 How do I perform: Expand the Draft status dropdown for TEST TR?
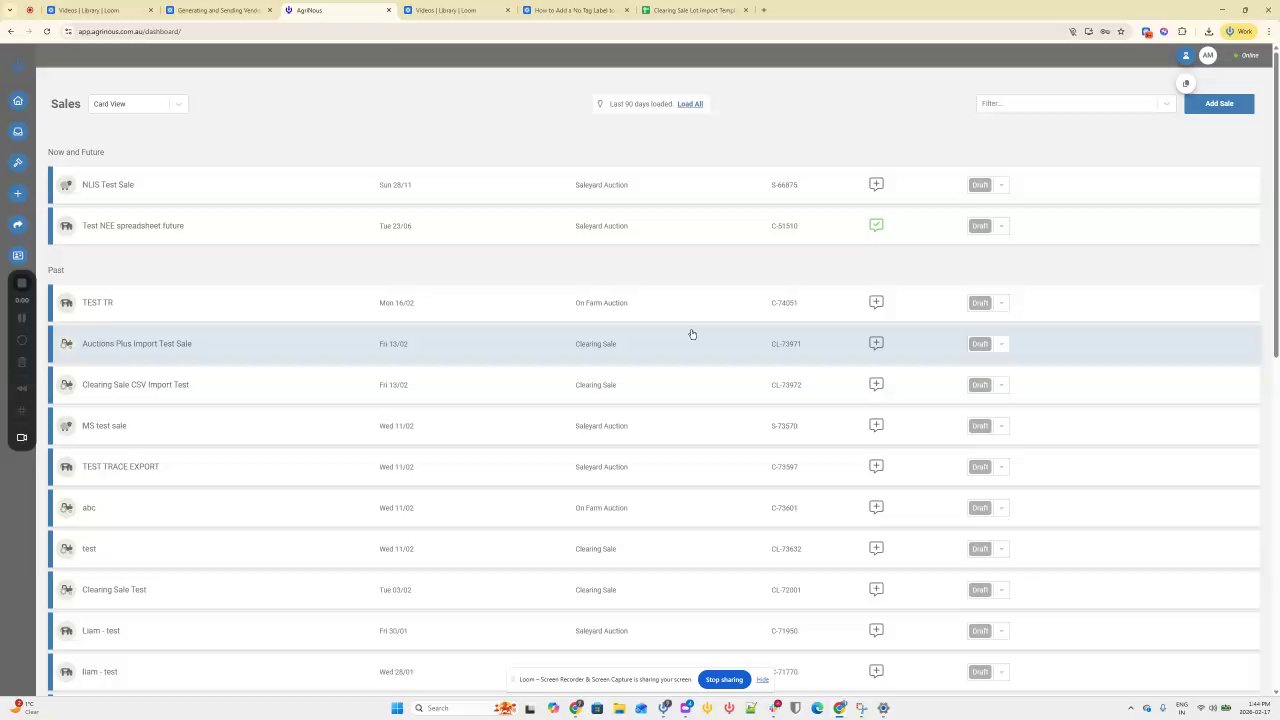point(1002,303)
